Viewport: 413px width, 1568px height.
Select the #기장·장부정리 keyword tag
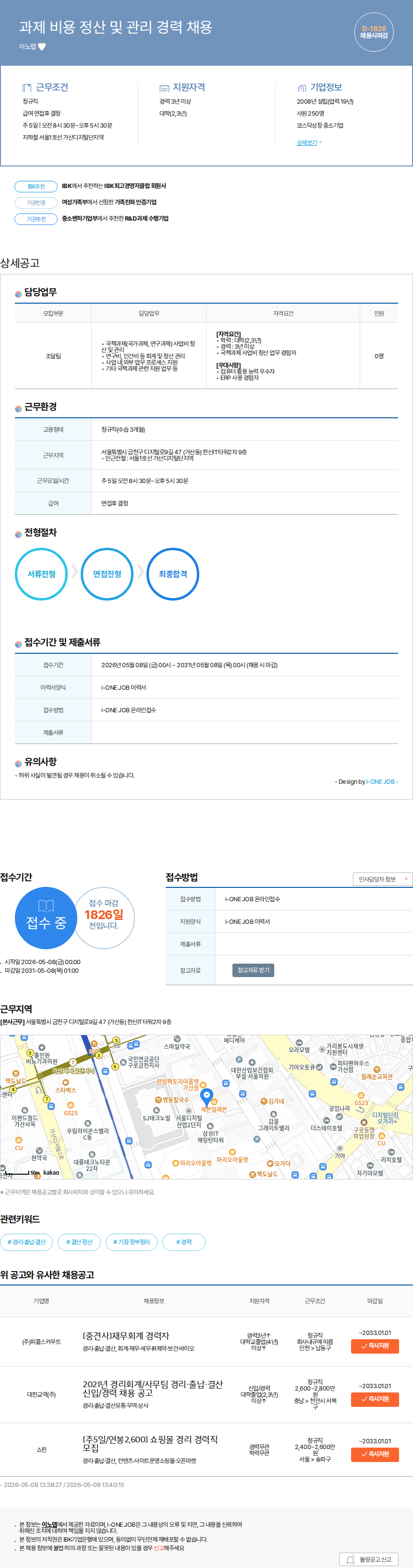132,1242
